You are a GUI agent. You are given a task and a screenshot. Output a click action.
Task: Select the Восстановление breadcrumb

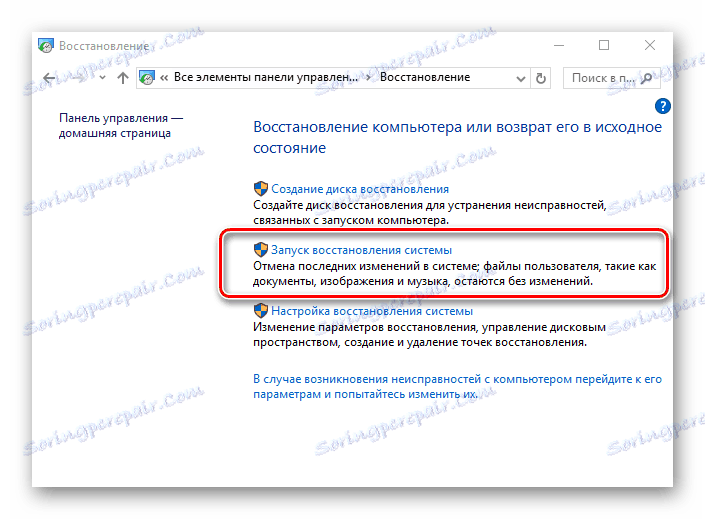425,77
